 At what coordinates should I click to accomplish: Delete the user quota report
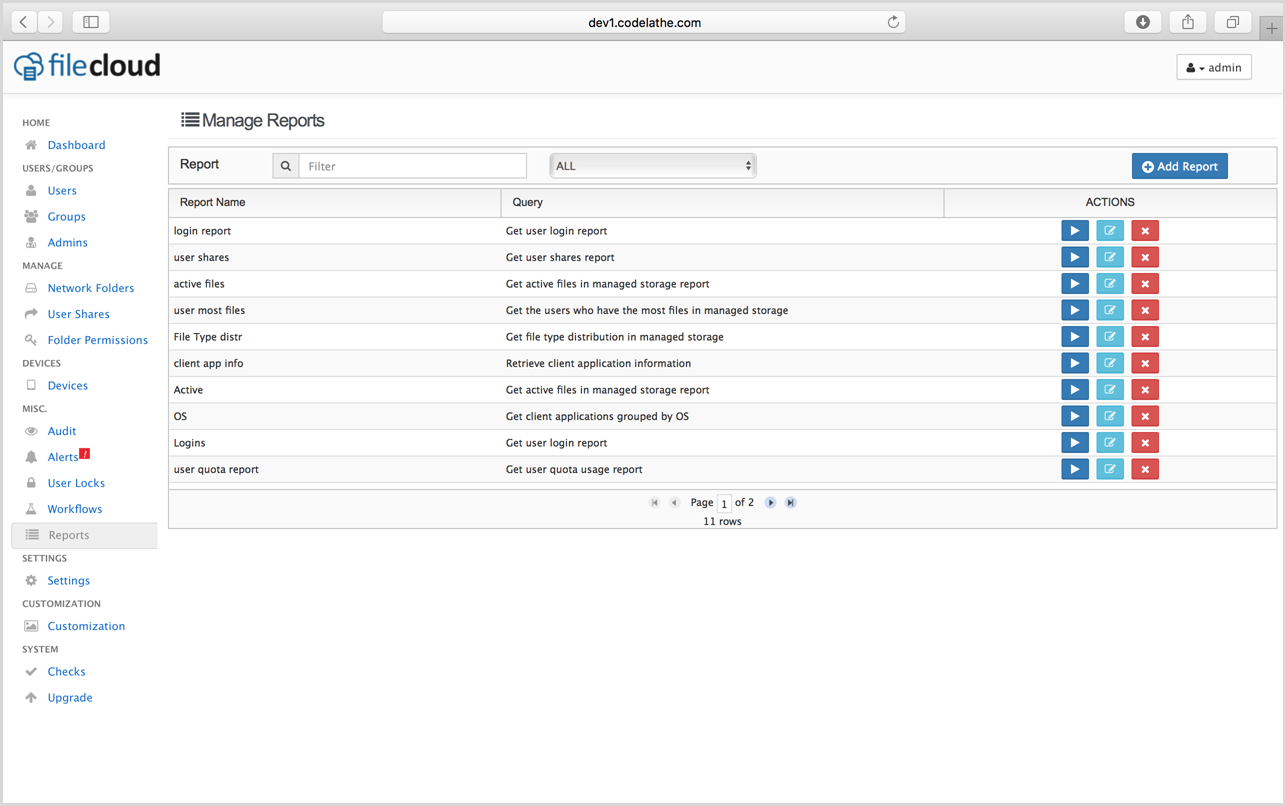click(x=1145, y=469)
